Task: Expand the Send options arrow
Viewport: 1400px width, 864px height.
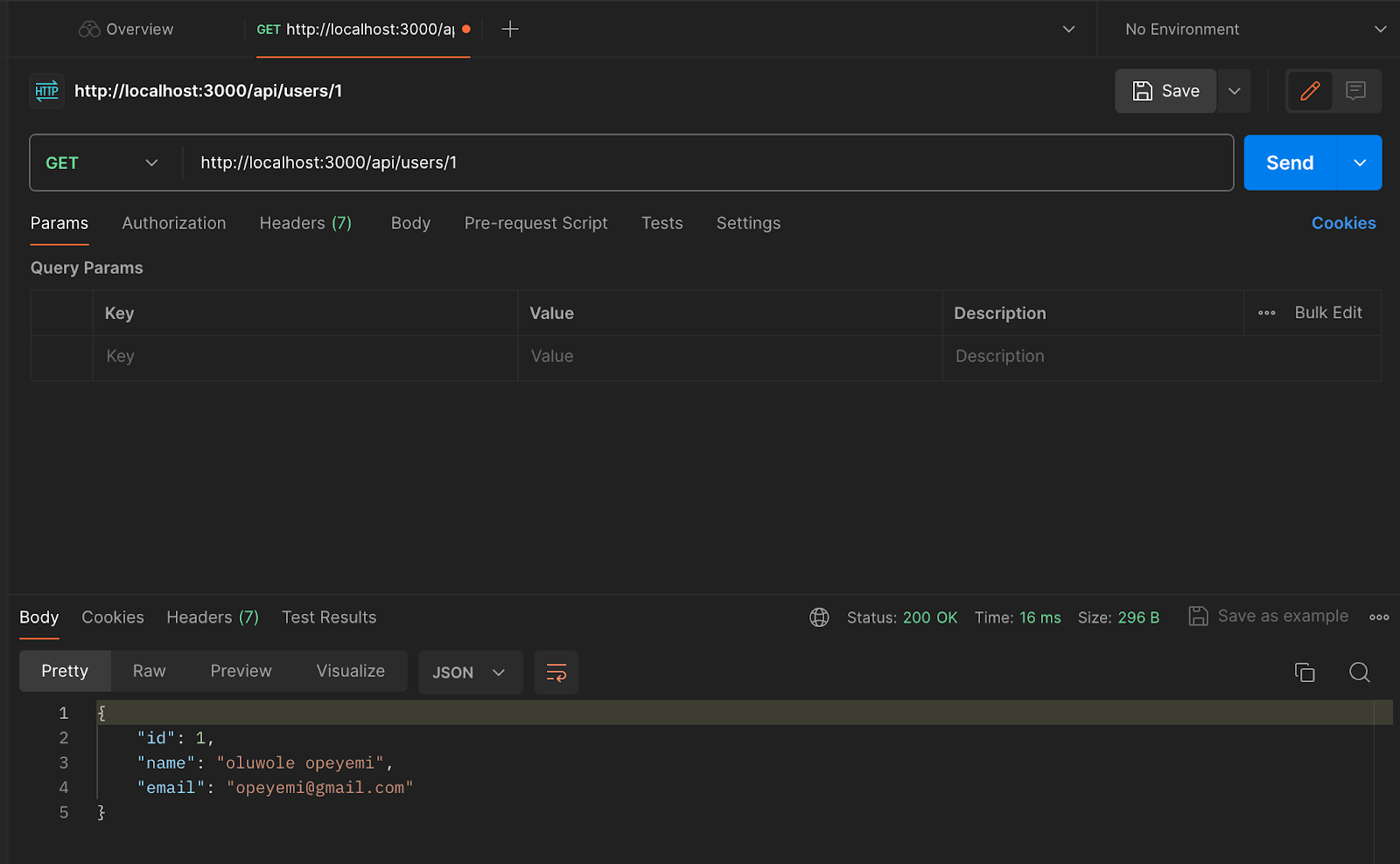Action: pyautogui.click(x=1360, y=163)
